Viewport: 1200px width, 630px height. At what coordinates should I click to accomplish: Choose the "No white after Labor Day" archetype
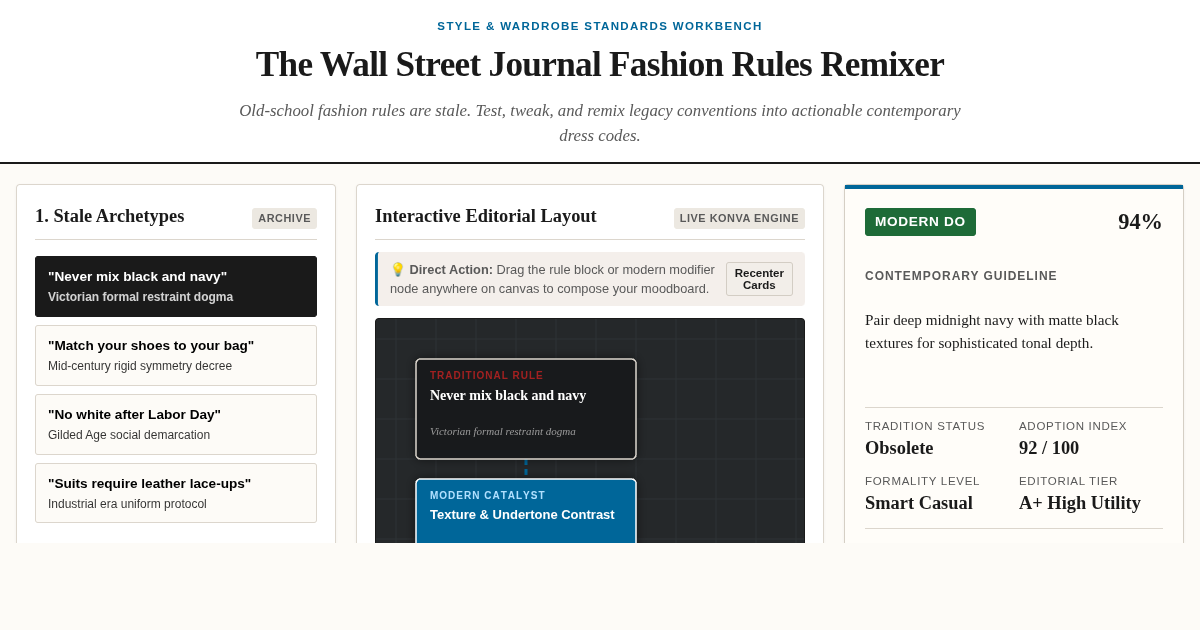[x=176, y=424]
